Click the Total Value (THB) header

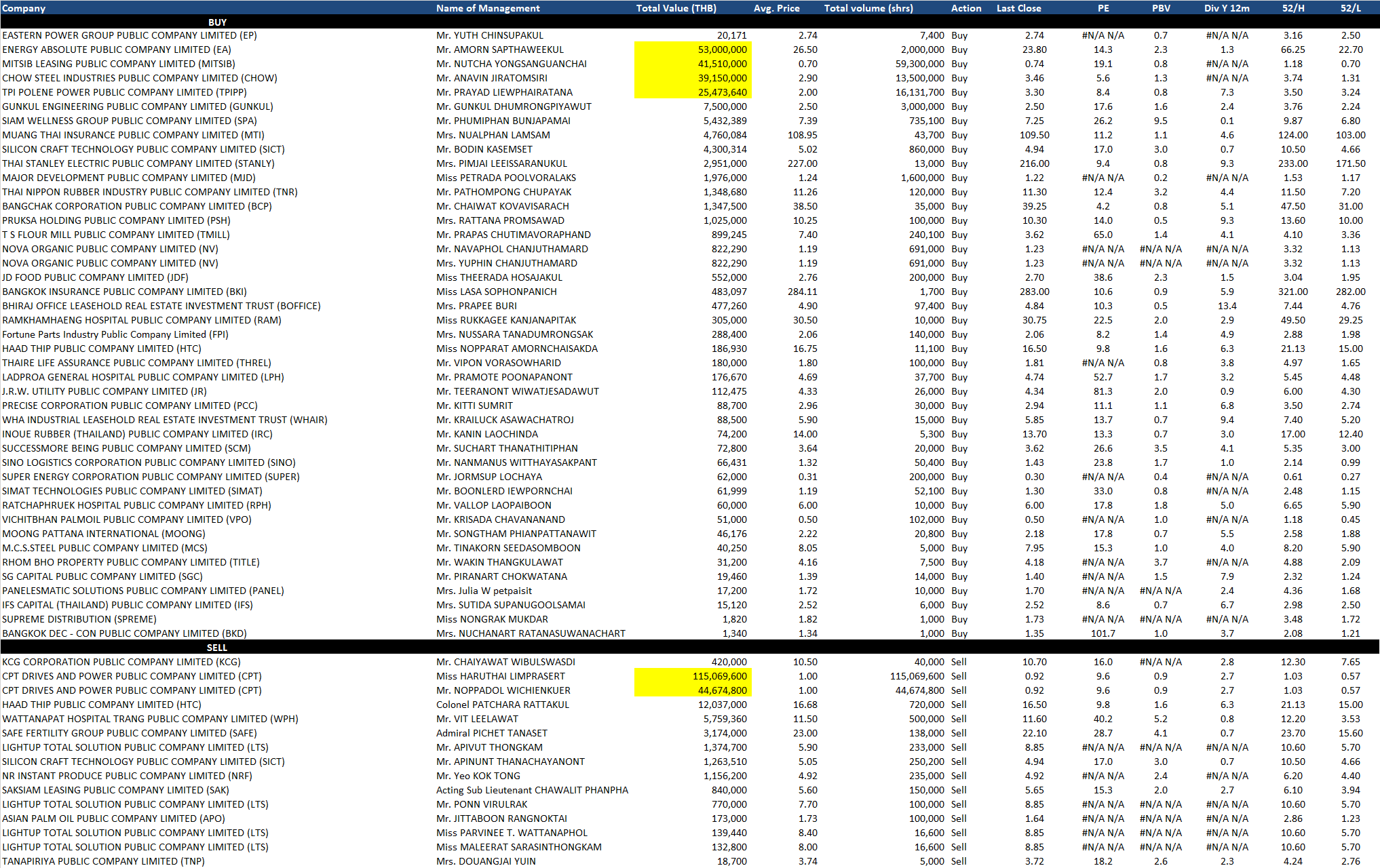pyautogui.click(x=676, y=8)
